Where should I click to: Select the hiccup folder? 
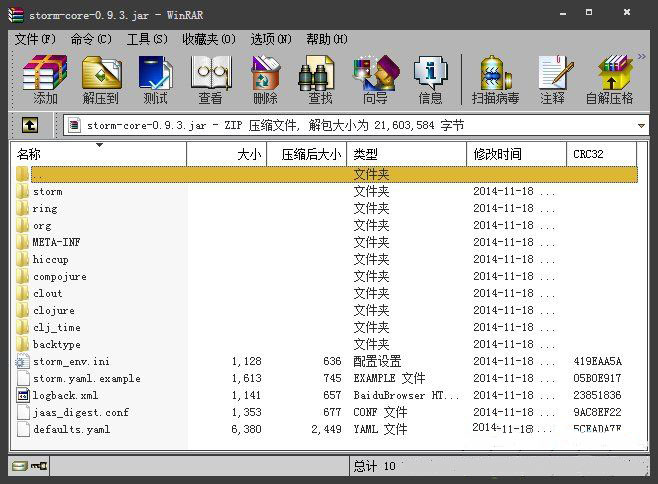[50, 259]
